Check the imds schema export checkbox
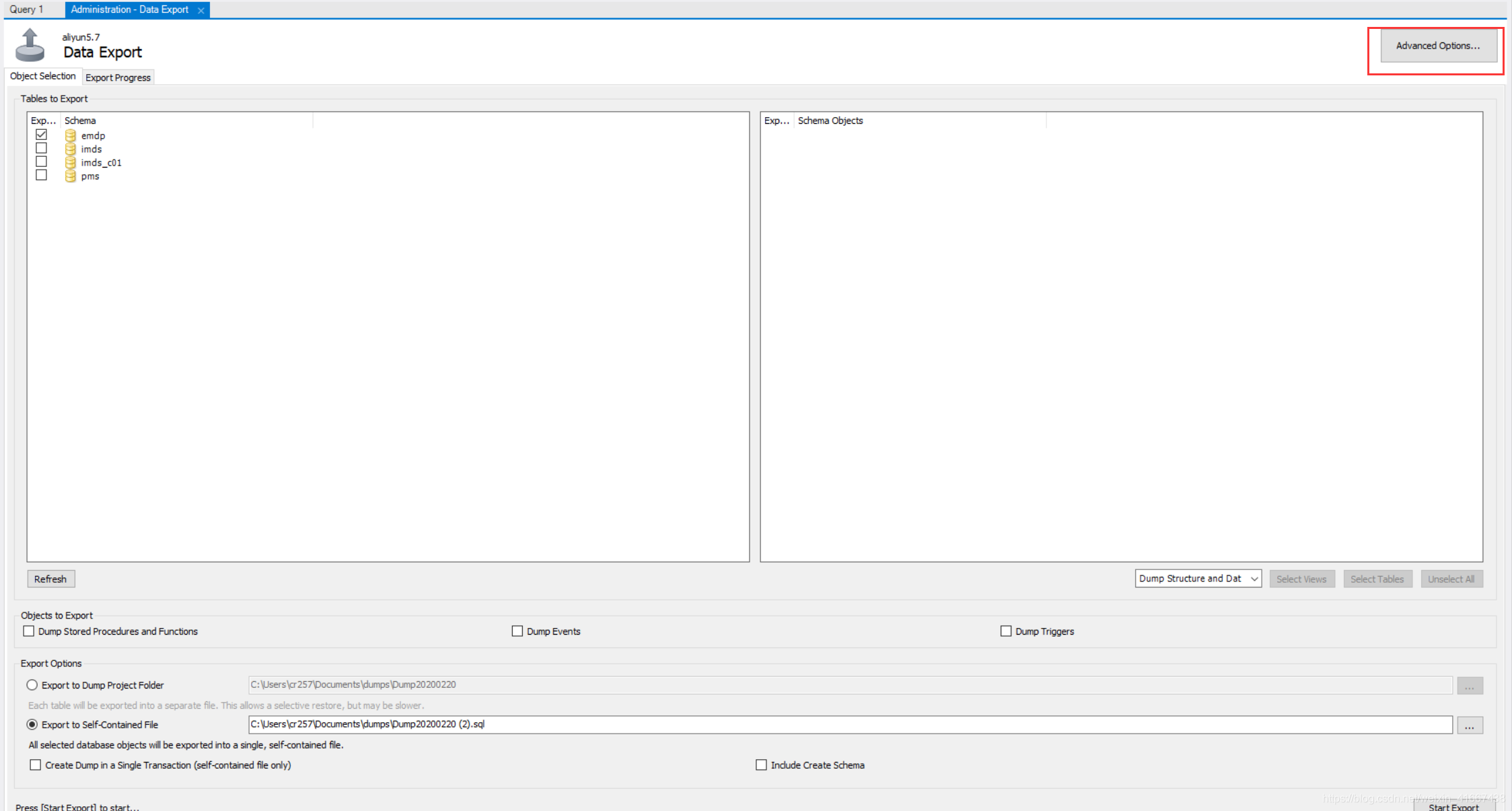 click(42, 148)
